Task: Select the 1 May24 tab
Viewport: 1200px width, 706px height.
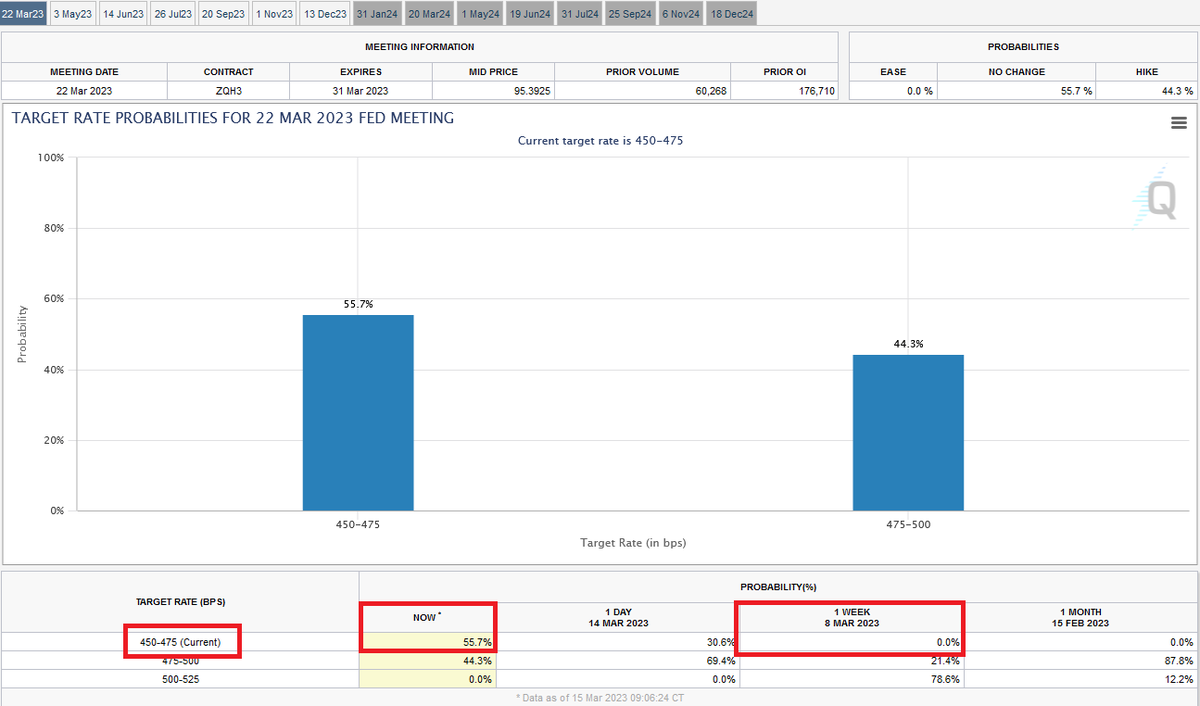Action: click(x=480, y=14)
